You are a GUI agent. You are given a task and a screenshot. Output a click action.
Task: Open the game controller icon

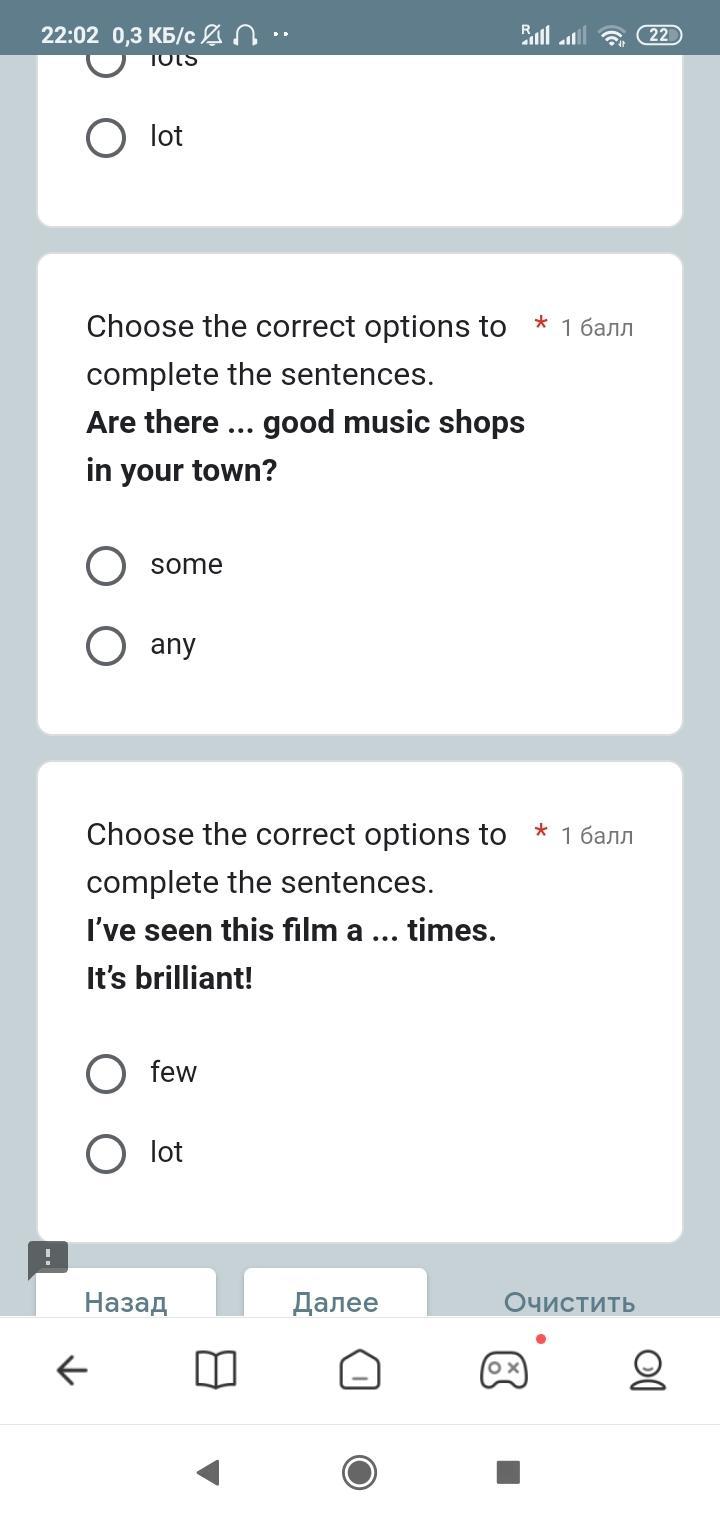(504, 1369)
